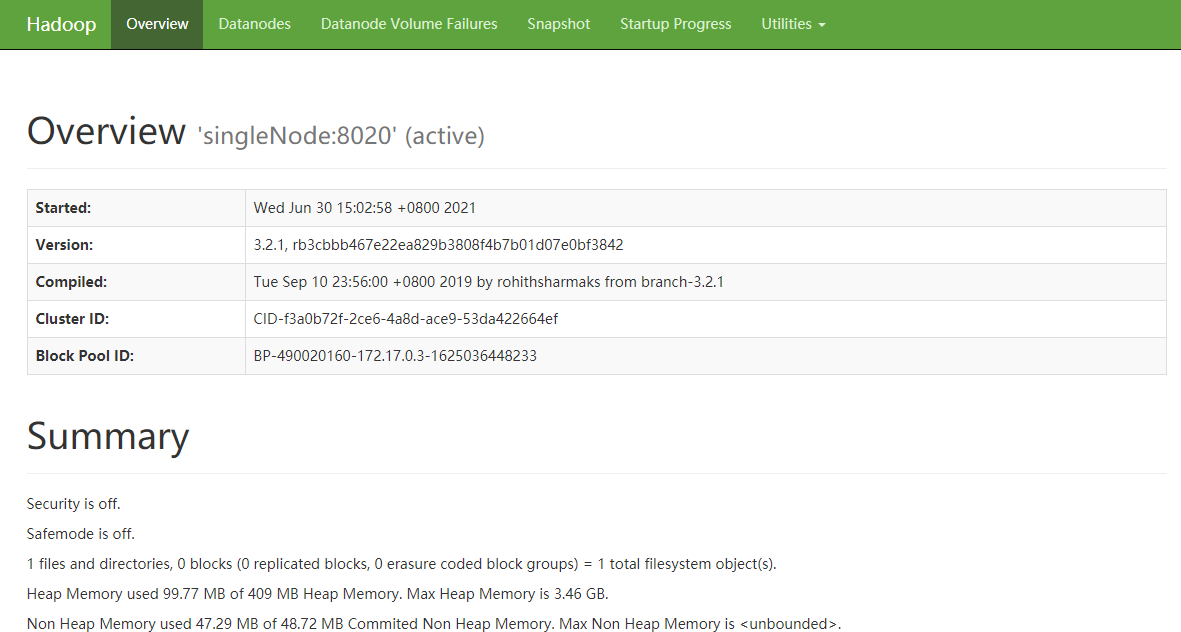This screenshot has width=1181, height=632.
Task: Click the Block Pool ID: row label
Action: point(84,356)
